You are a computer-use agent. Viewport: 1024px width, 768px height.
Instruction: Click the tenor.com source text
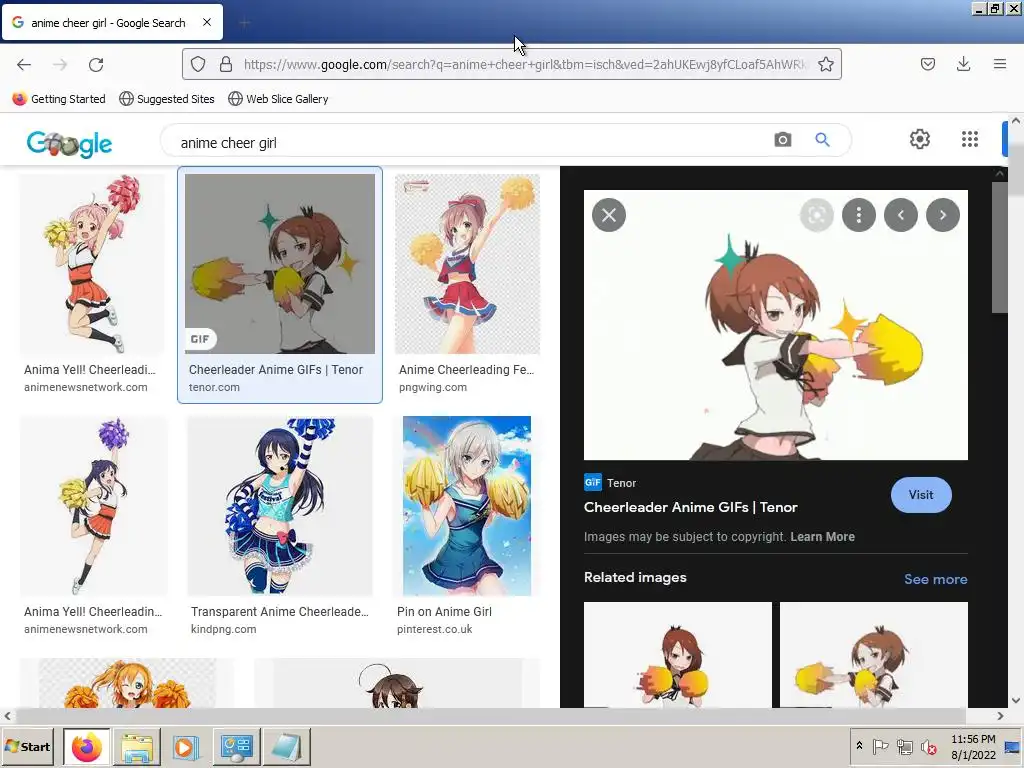coord(214,387)
